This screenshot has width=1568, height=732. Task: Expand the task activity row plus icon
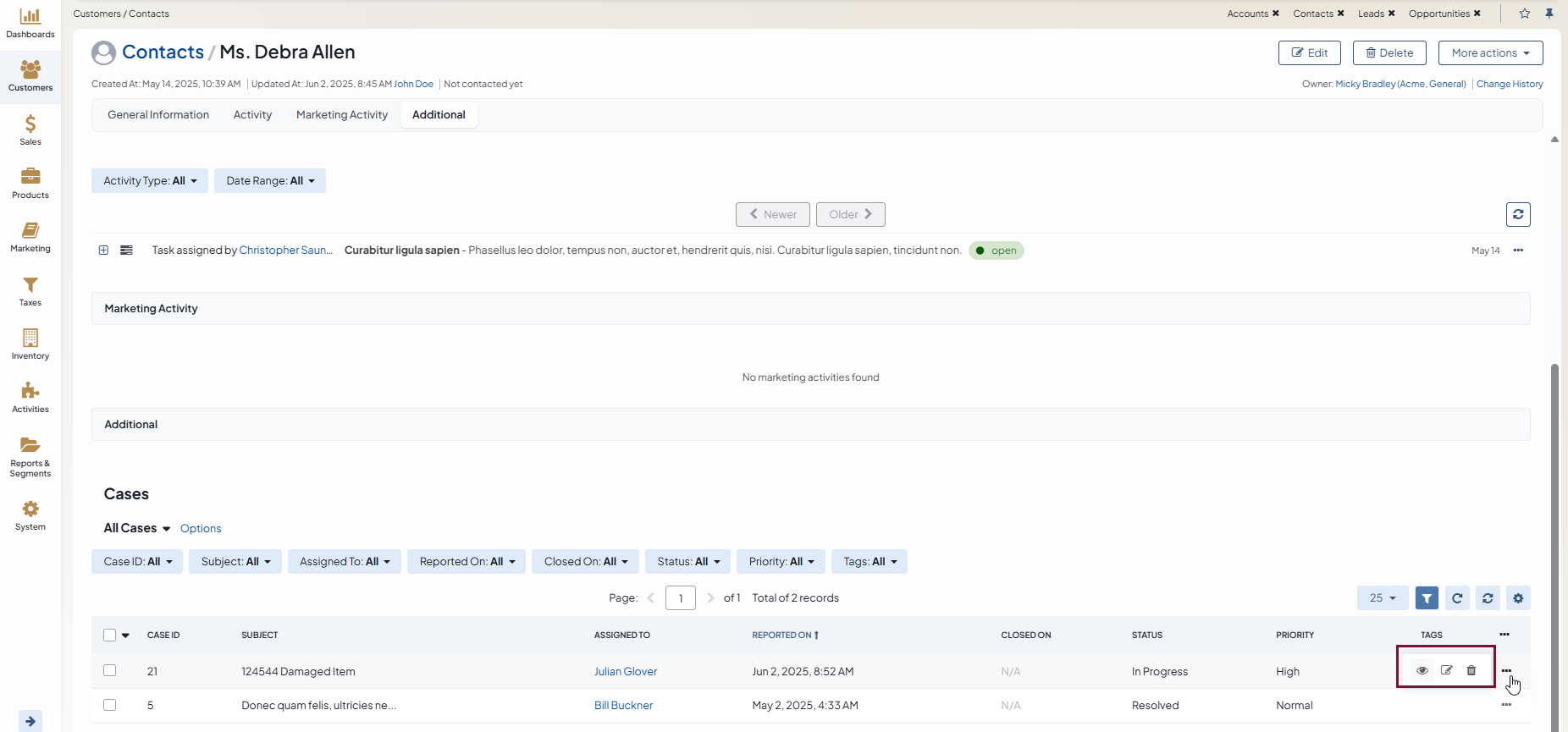[x=103, y=250]
